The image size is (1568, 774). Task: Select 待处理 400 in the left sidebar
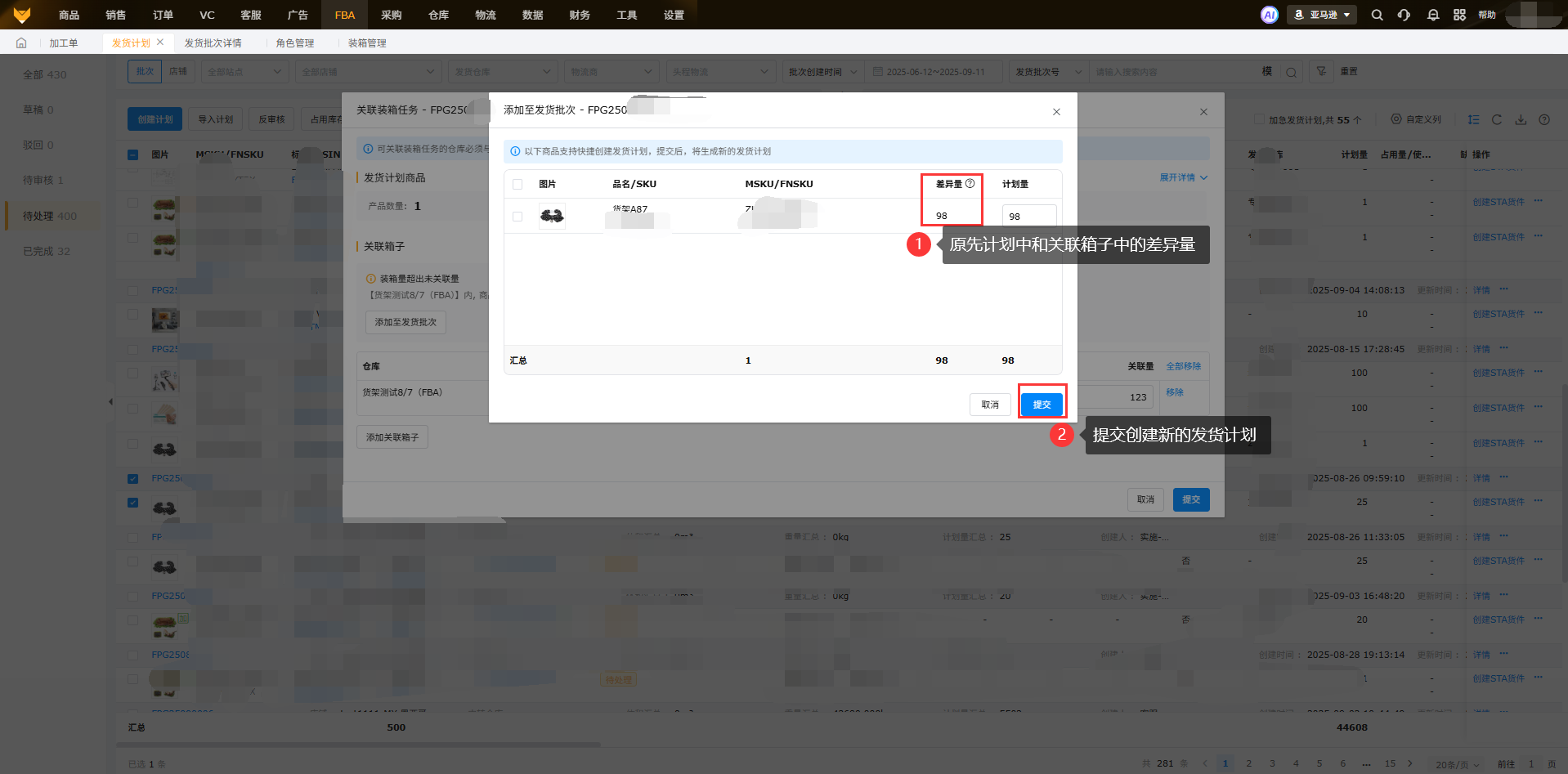(52, 216)
